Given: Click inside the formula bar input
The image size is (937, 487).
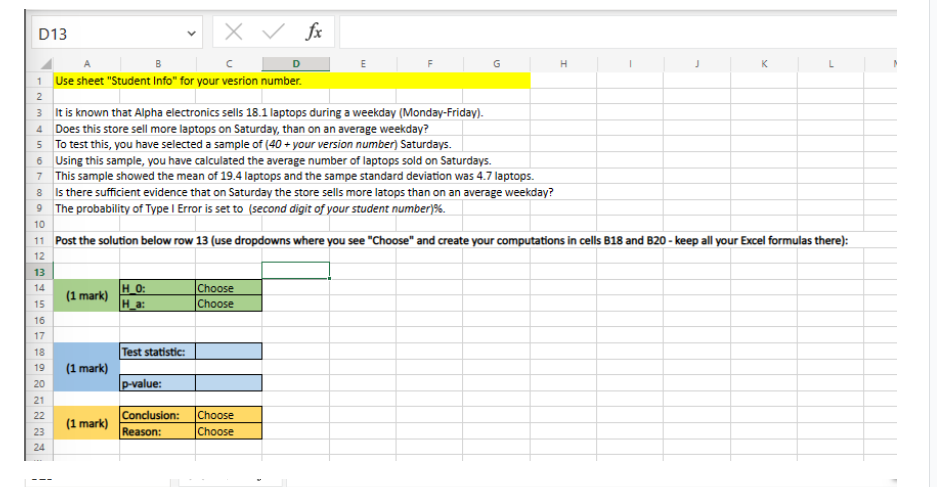Looking at the screenshot, I should pyautogui.click(x=618, y=32).
